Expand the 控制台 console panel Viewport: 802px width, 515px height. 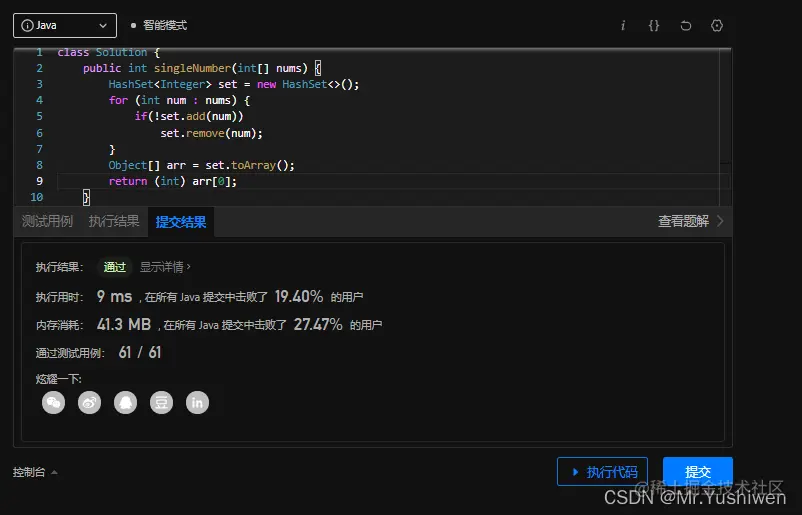tap(35, 472)
